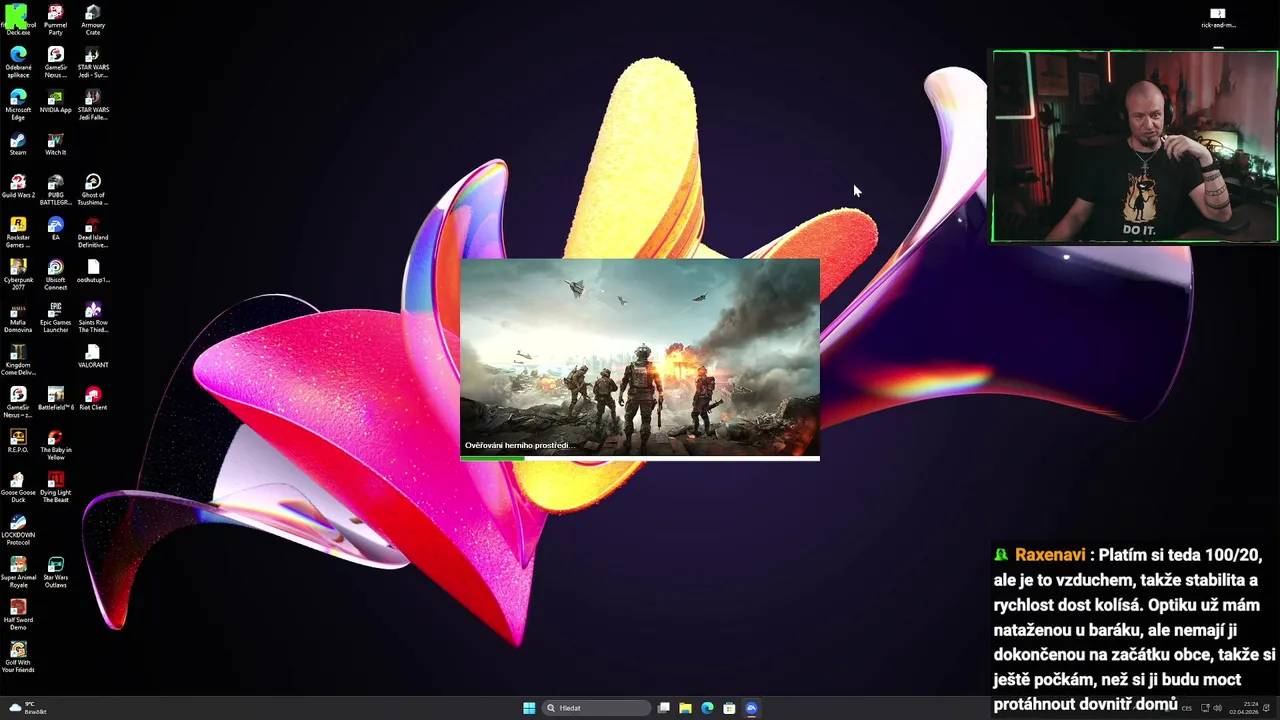Screen dimensions: 1280x720
Task: Select The Baby in Yellow desktop icon
Action: pos(55,445)
